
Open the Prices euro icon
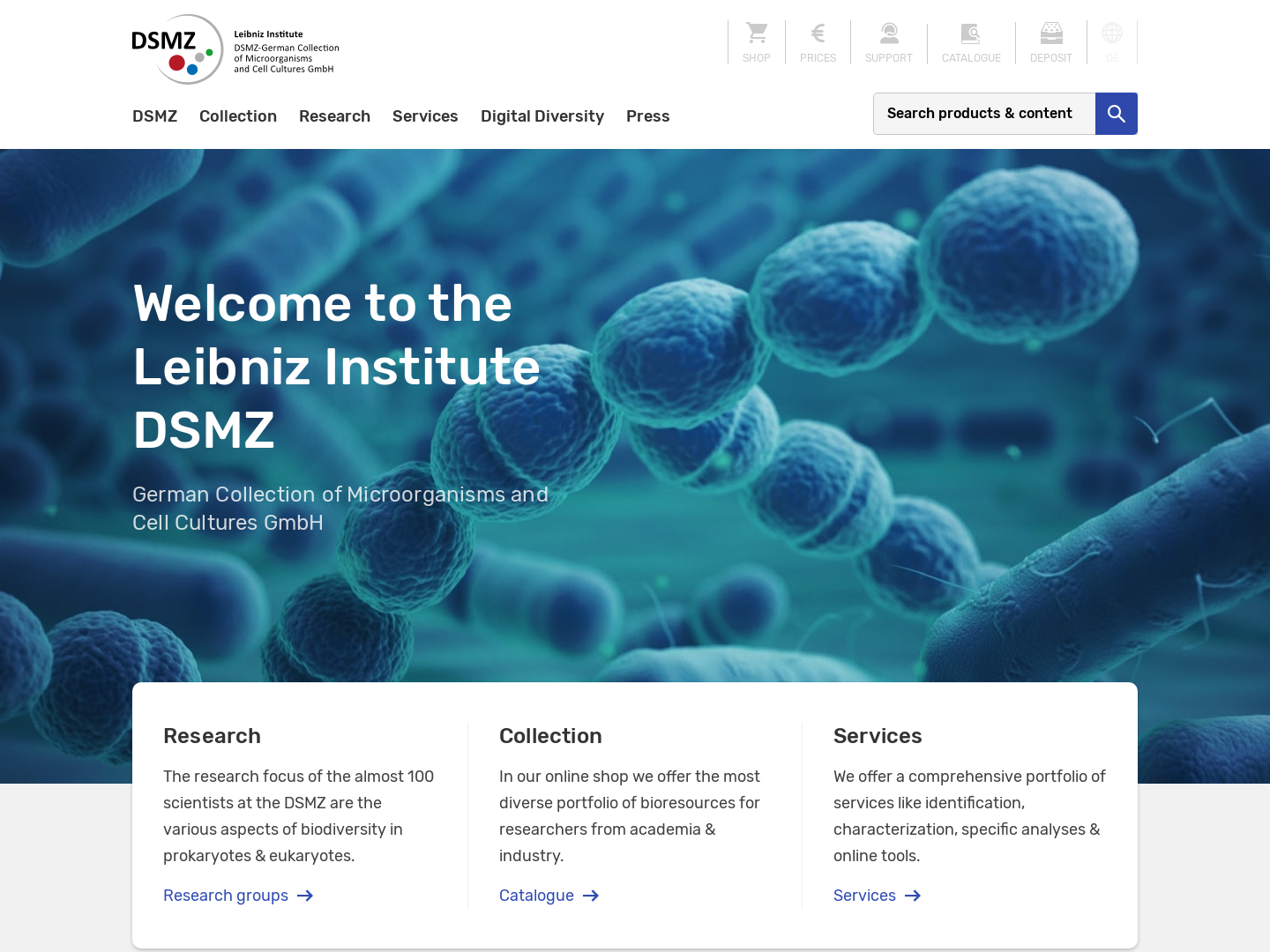click(x=818, y=33)
